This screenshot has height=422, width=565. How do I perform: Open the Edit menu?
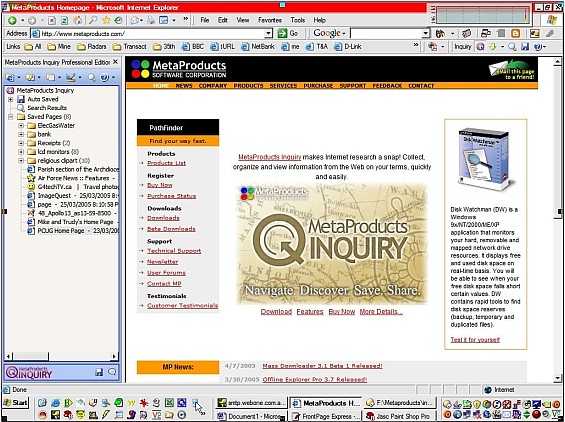(223, 20)
